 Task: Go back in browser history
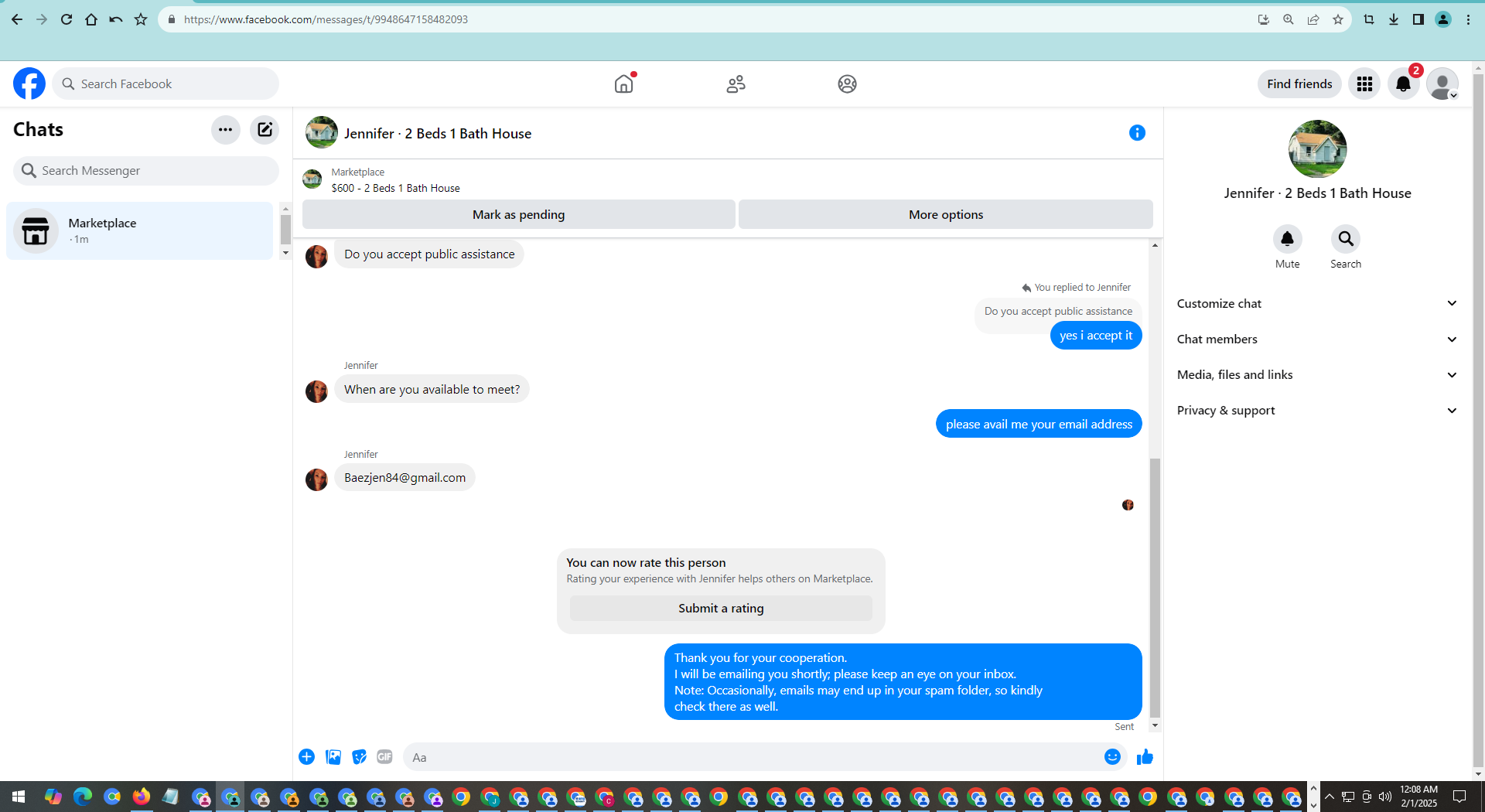pos(17,19)
